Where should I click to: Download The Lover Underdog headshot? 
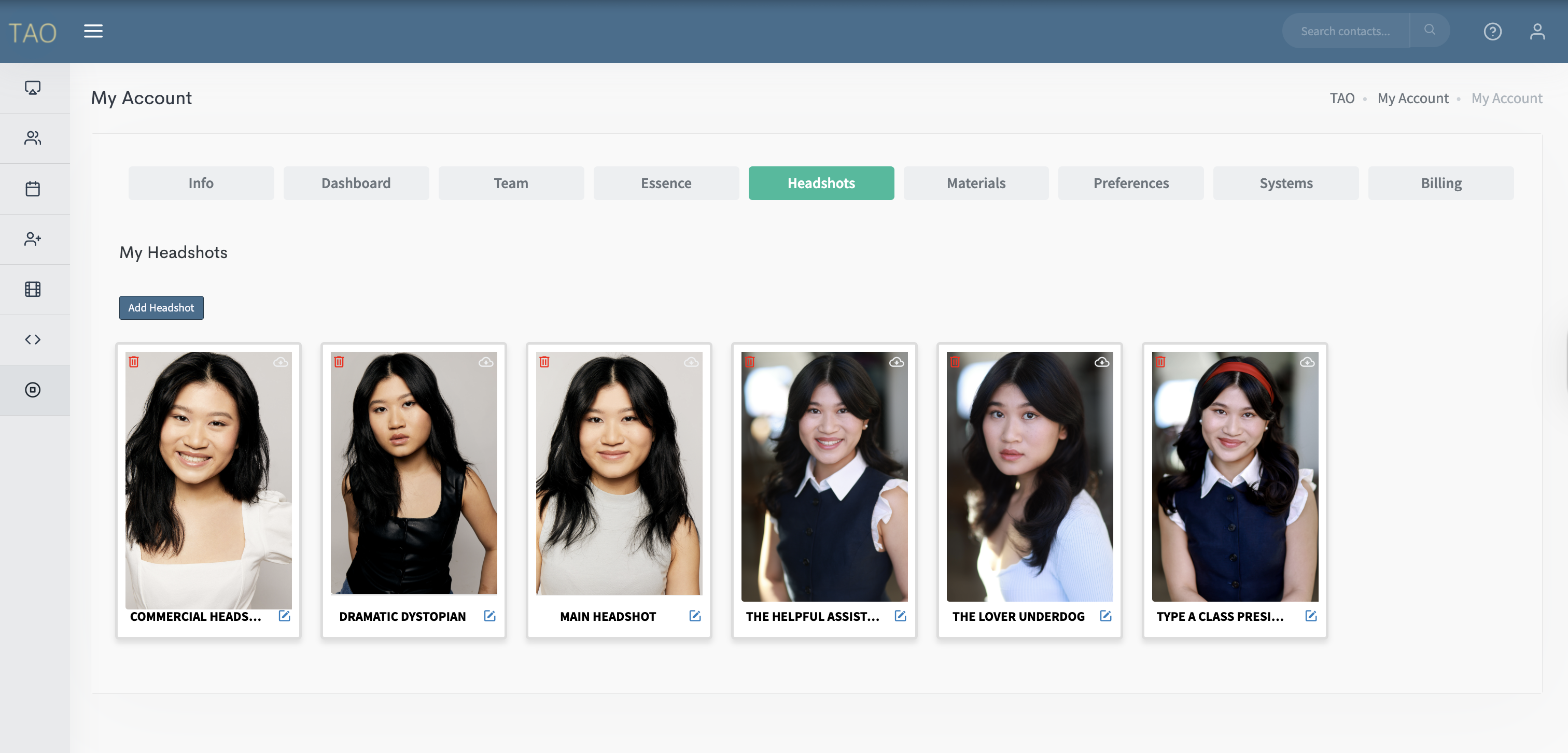pyautogui.click(x=1101, y=362)
